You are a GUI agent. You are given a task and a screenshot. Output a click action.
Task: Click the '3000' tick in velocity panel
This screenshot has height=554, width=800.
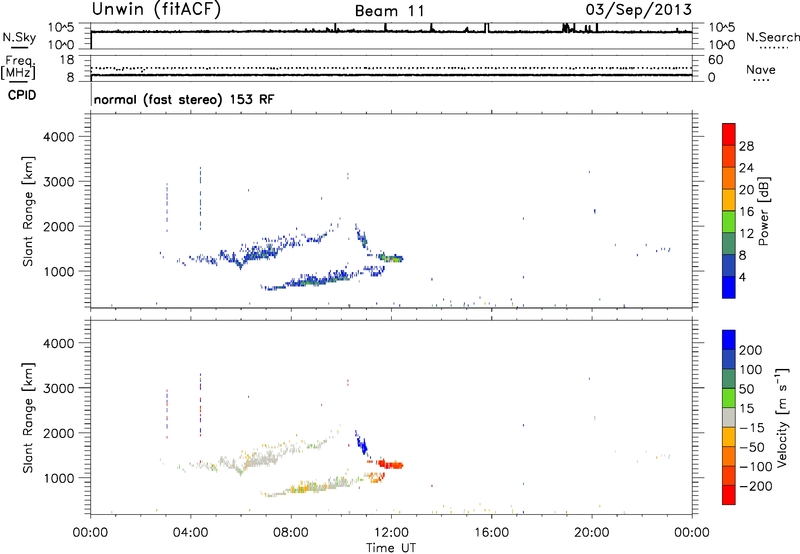tap(58, 388)
